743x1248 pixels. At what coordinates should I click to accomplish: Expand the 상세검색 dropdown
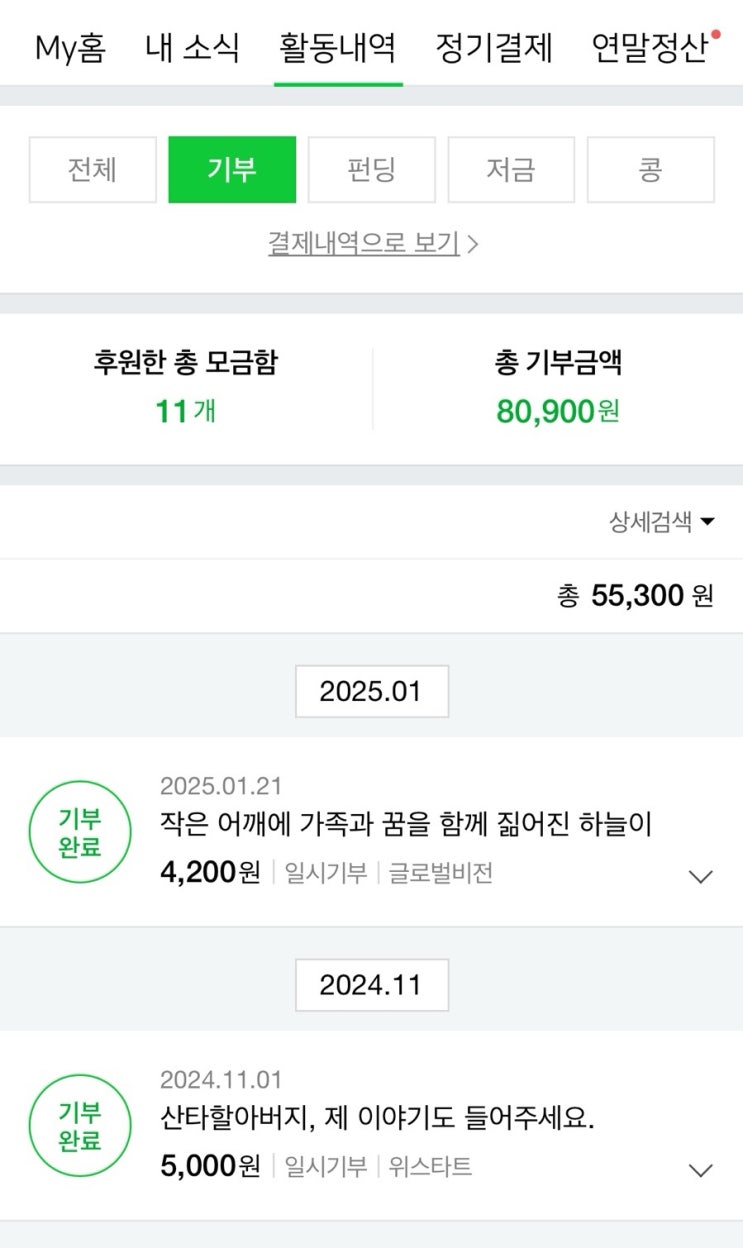[x=662, y=522]
